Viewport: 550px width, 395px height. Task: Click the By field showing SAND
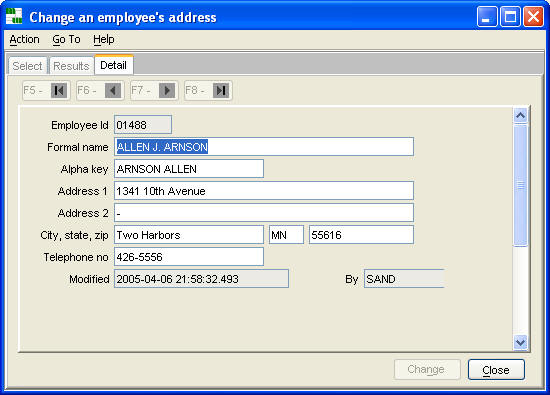coord(404,279)
